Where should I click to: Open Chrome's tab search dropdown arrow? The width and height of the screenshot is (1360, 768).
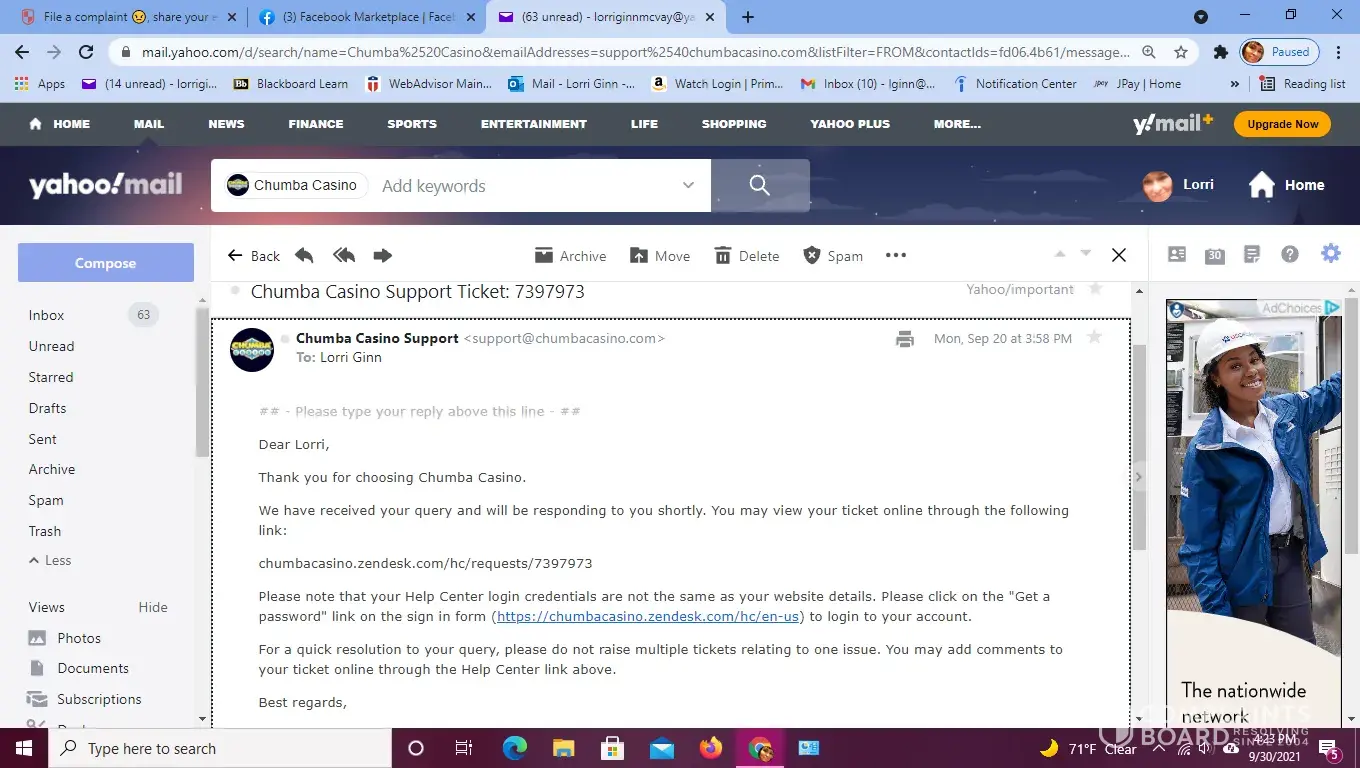coord(1201,17)
